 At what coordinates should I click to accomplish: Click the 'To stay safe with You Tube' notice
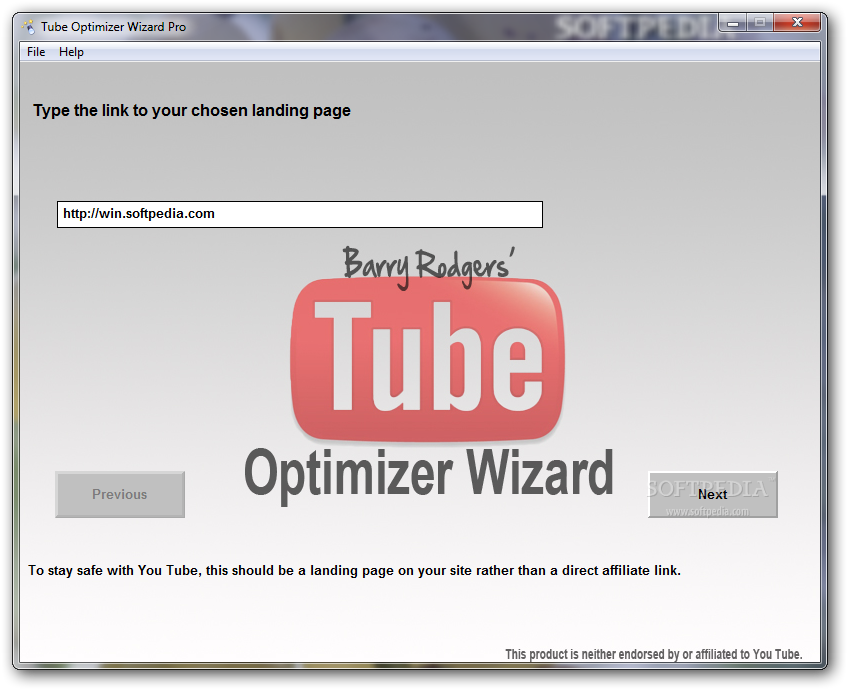354,570
